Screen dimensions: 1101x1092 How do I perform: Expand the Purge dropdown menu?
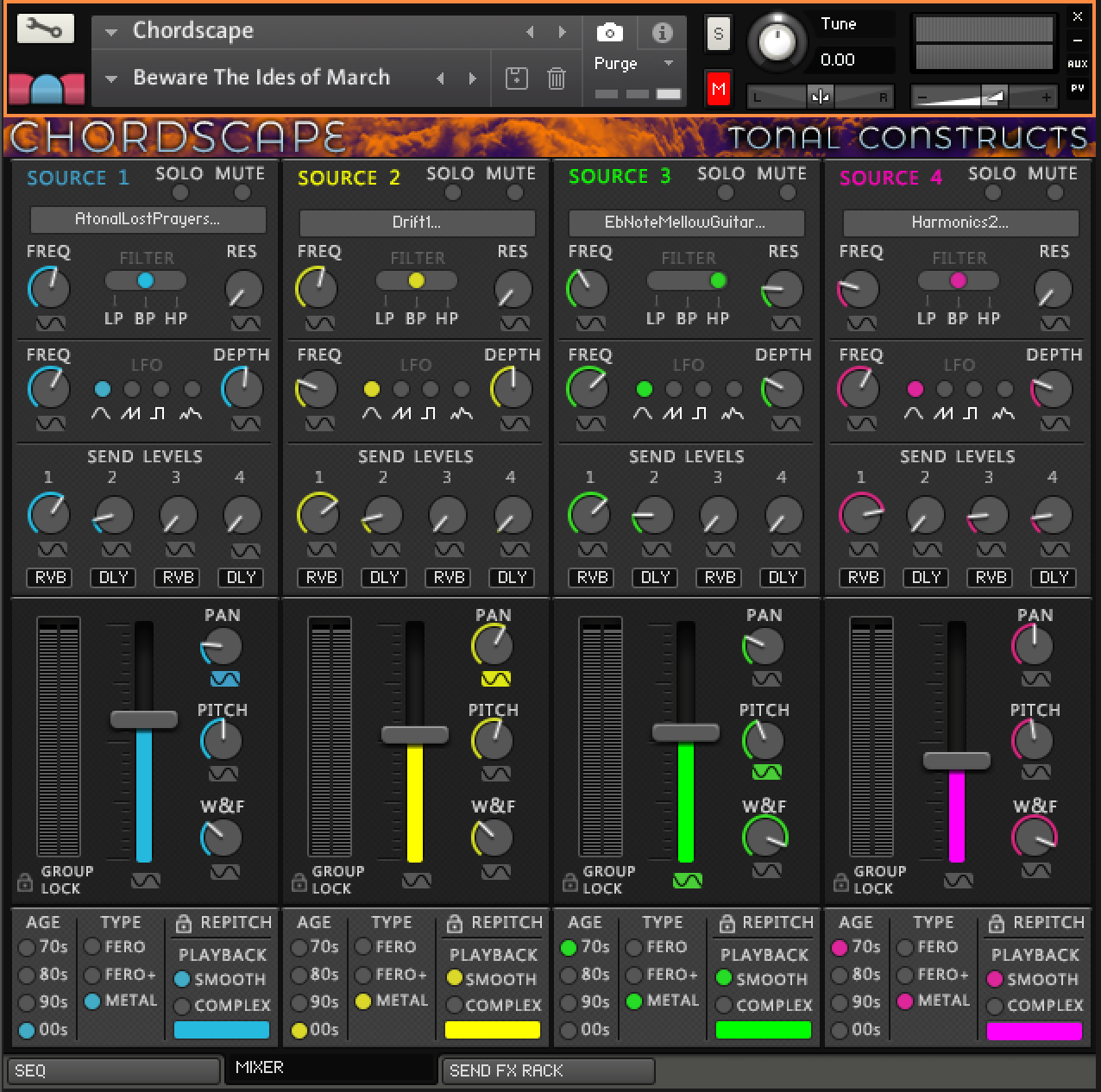[x=668, y=63]
